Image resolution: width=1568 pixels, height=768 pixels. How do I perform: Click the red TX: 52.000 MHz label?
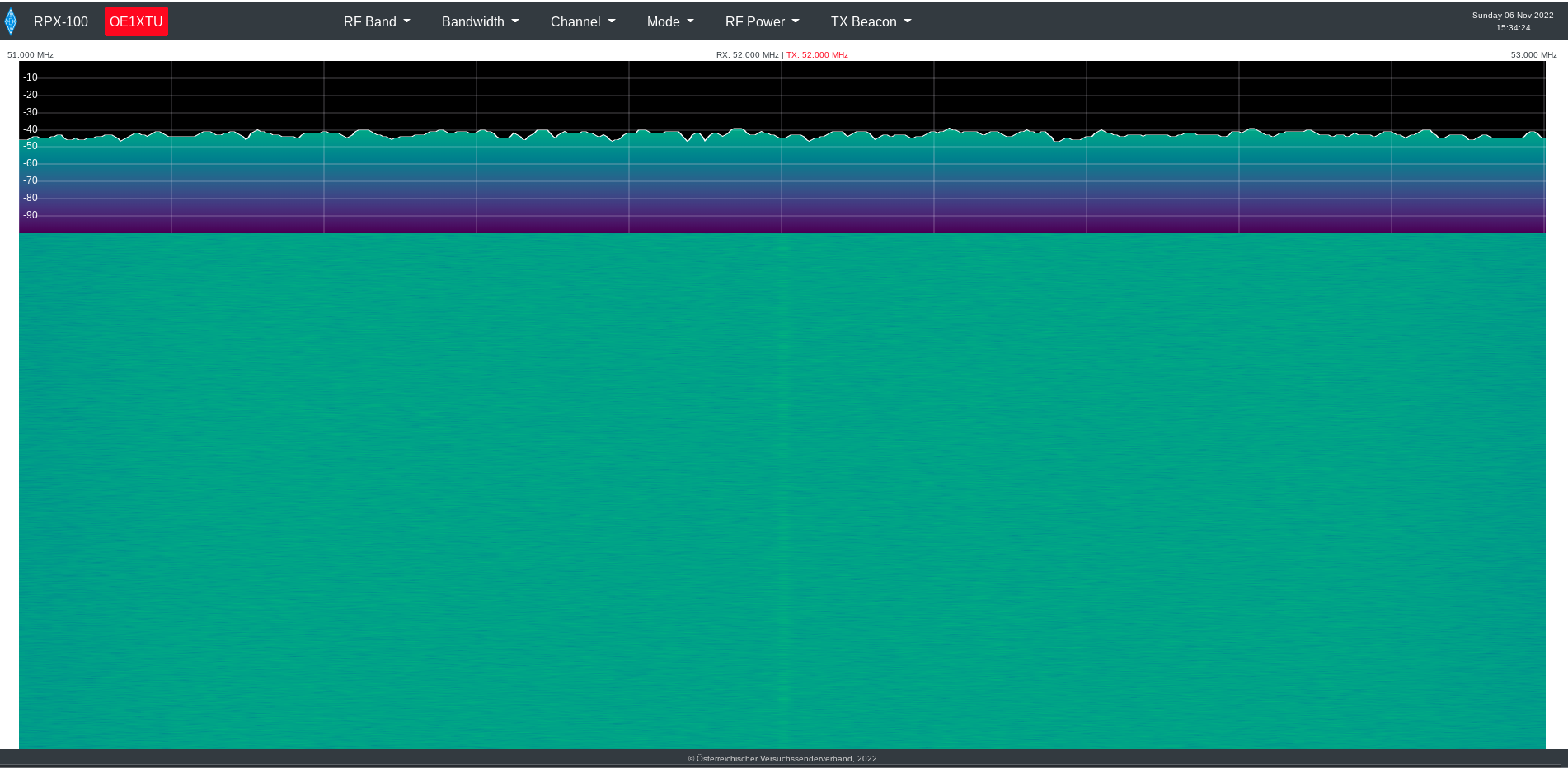click(817, 55)
